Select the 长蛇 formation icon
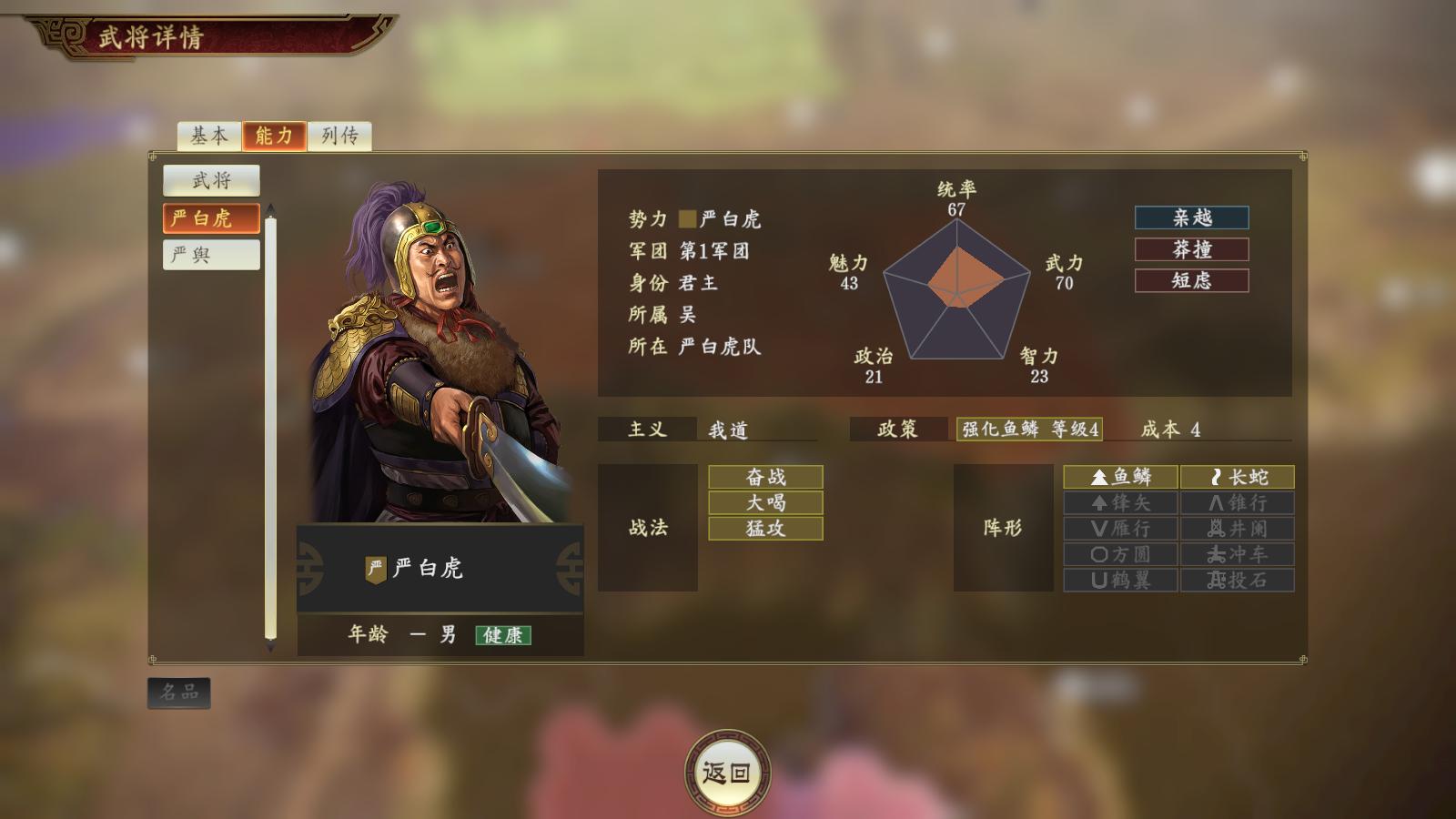1456x819 pixels. coord(1238,477)
